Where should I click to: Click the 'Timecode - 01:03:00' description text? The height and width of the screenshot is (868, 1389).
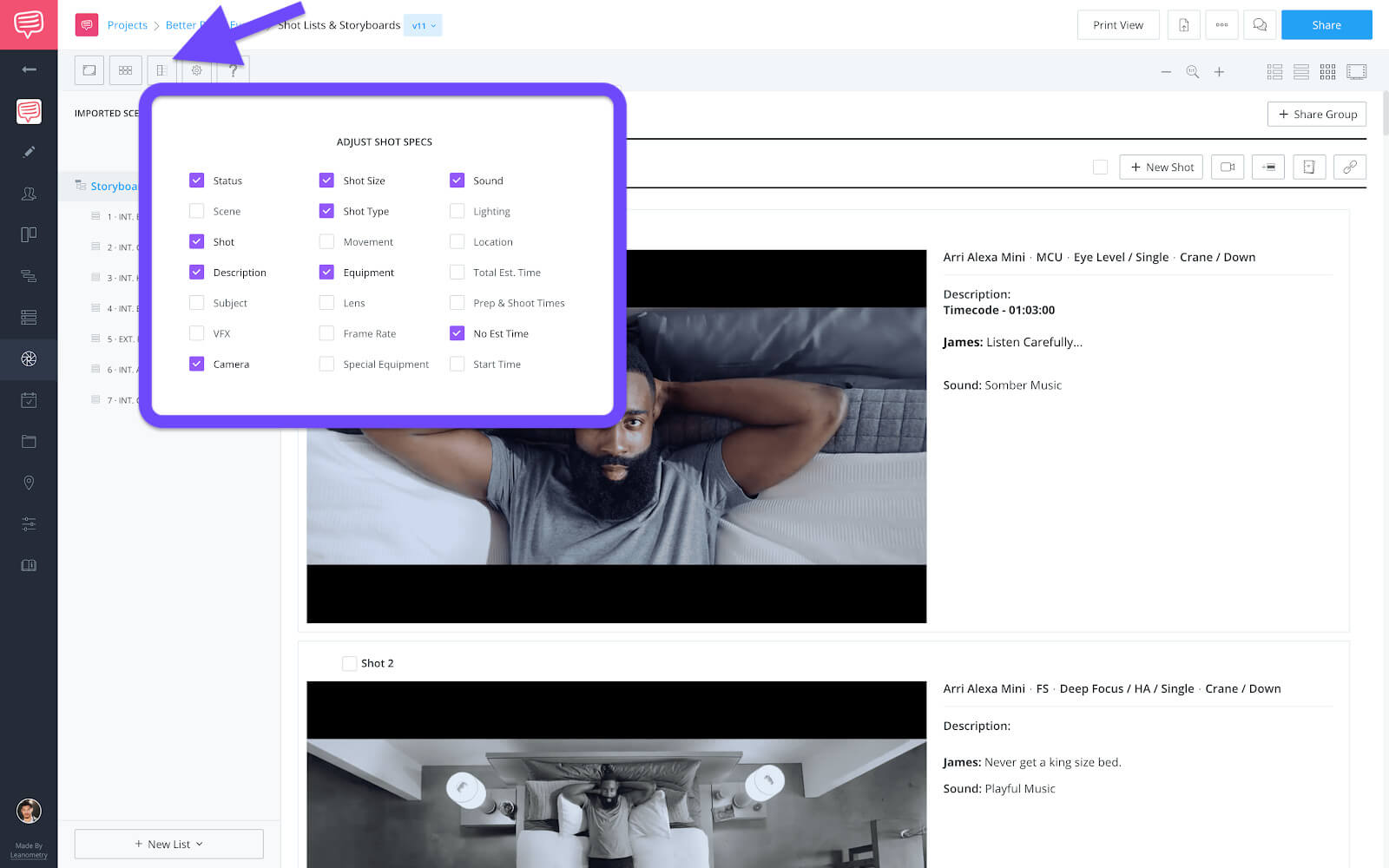tap(999, 310)
